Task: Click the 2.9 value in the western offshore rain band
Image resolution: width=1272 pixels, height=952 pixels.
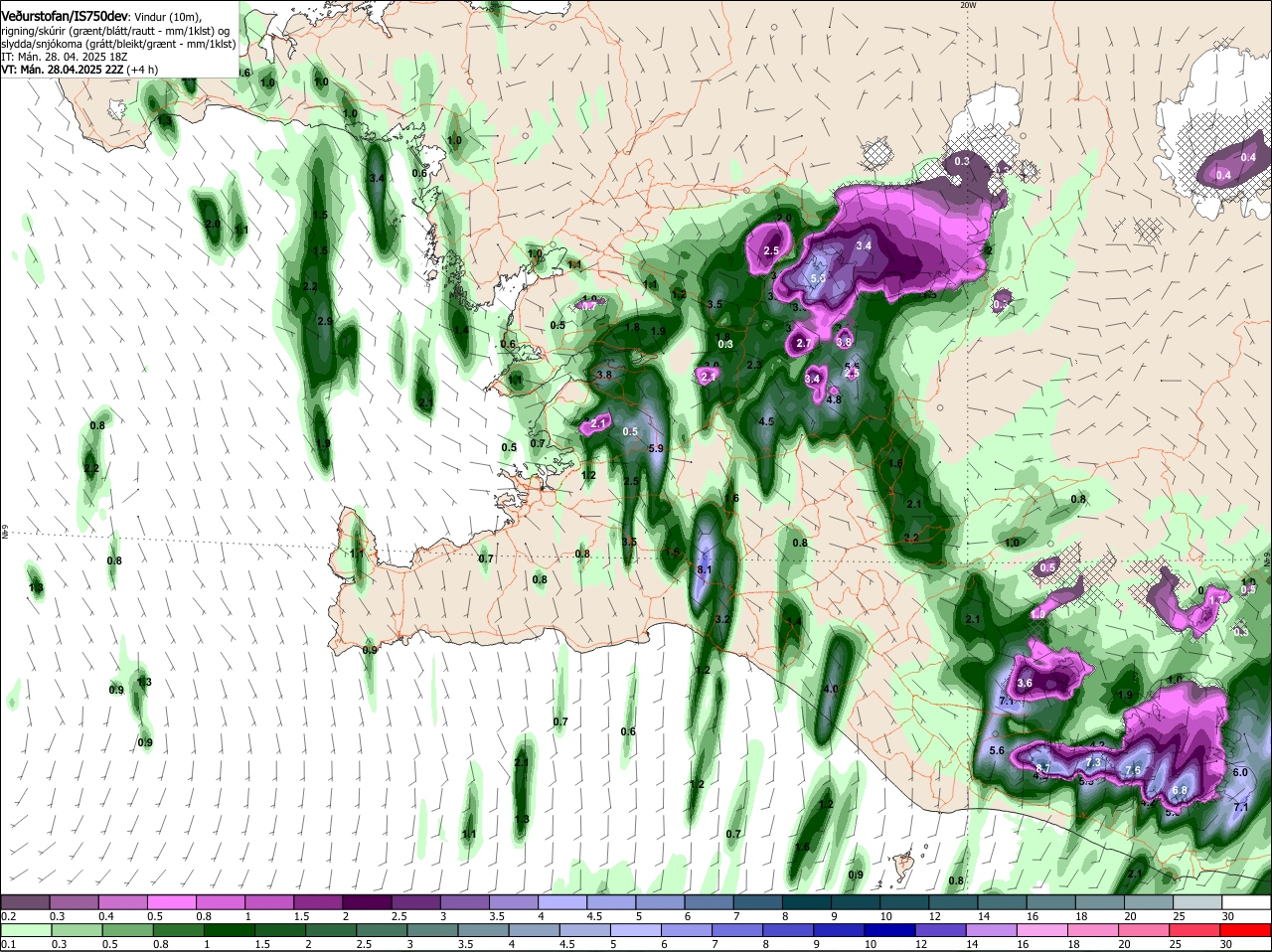Action: 324,321
